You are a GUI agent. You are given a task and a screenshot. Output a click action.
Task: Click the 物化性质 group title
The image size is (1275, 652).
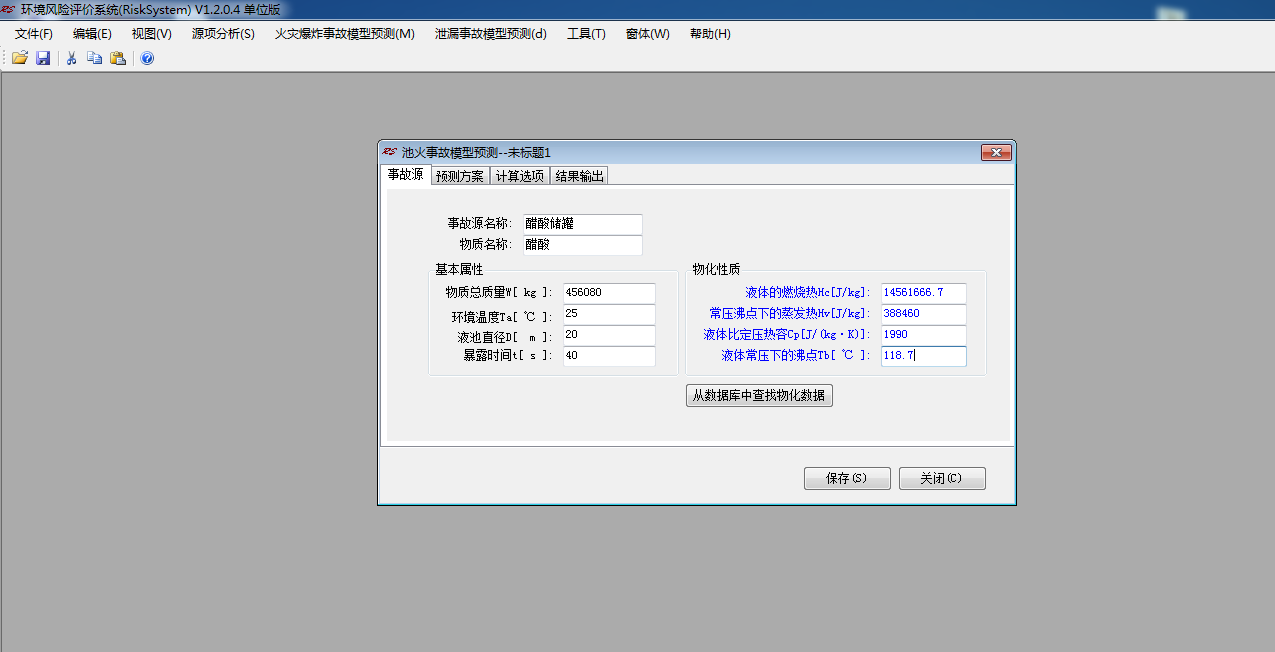click(x=716, y=270)
